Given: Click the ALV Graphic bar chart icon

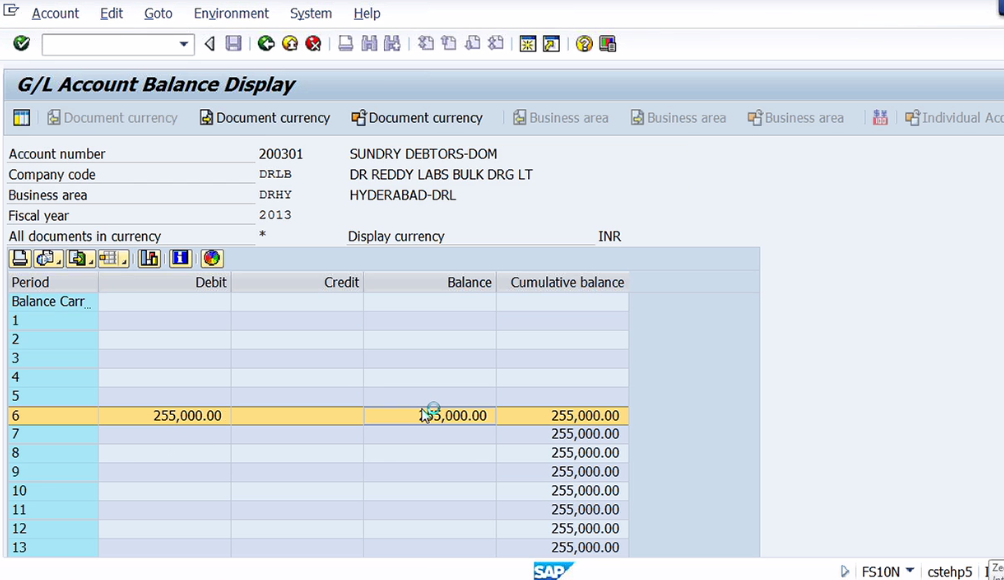Looking at the screenshot, I should point(149,258).
